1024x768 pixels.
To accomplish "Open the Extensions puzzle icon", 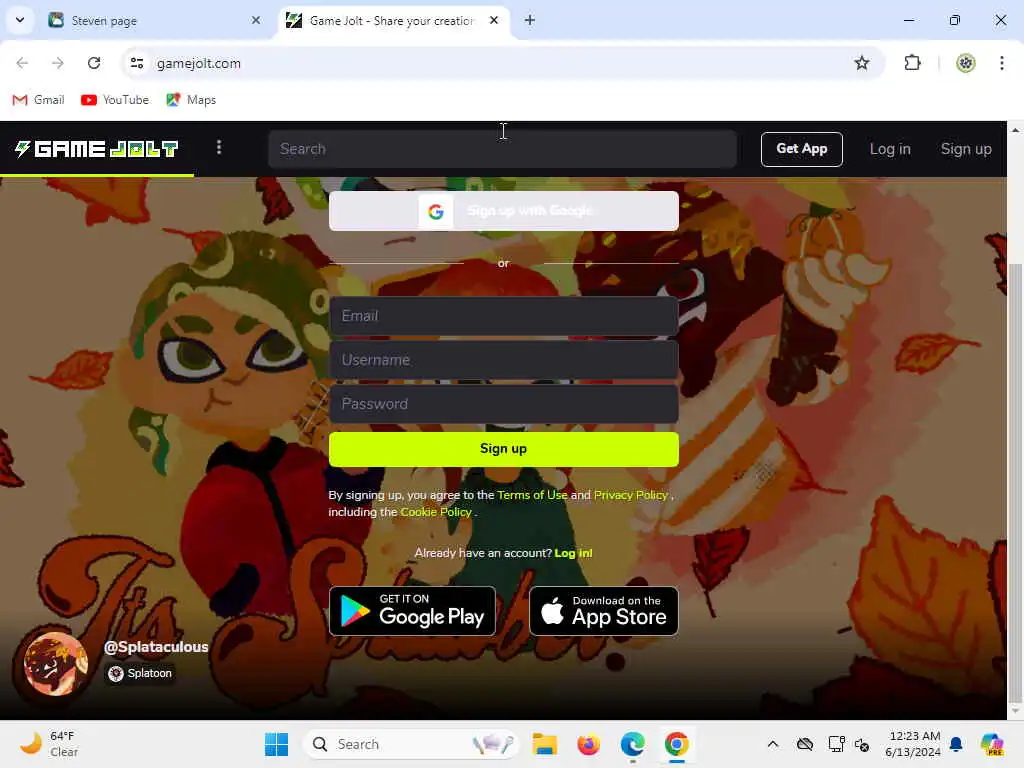I will point(912,63).
